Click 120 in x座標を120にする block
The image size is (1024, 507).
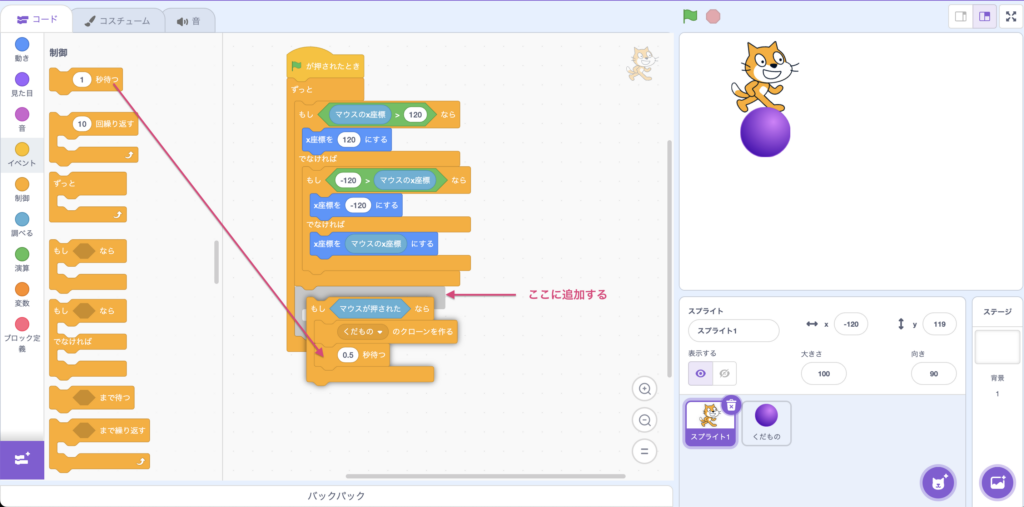click(x=350, y=139)
